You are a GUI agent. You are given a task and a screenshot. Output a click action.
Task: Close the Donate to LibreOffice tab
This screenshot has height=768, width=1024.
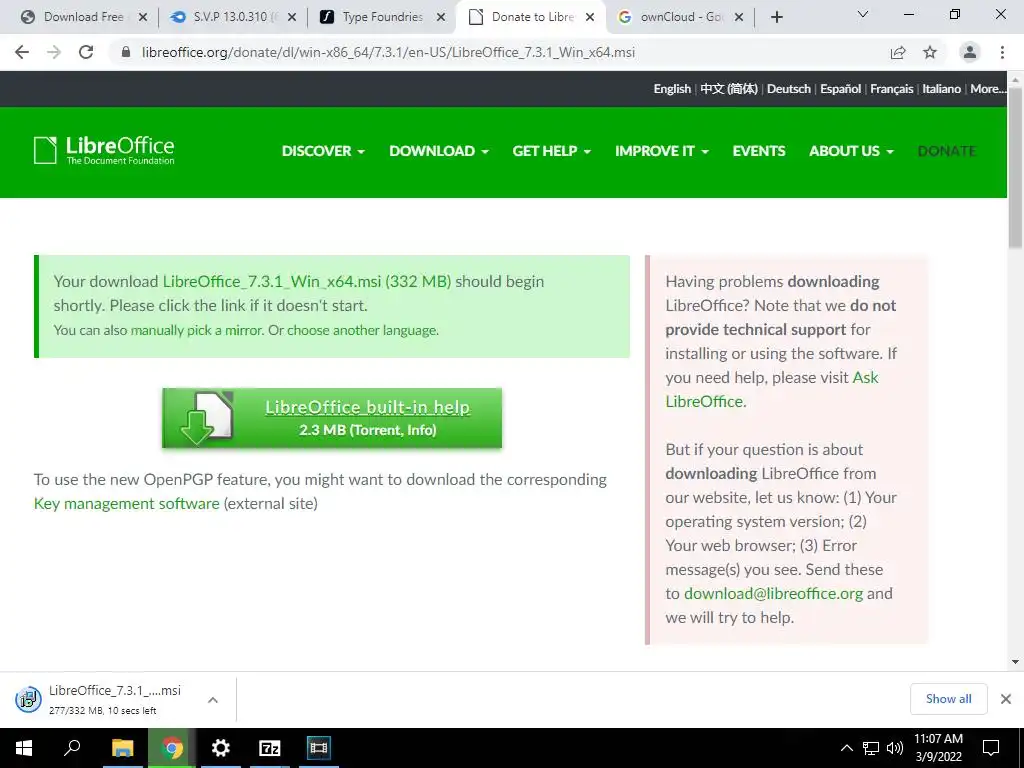click(590, 17)
